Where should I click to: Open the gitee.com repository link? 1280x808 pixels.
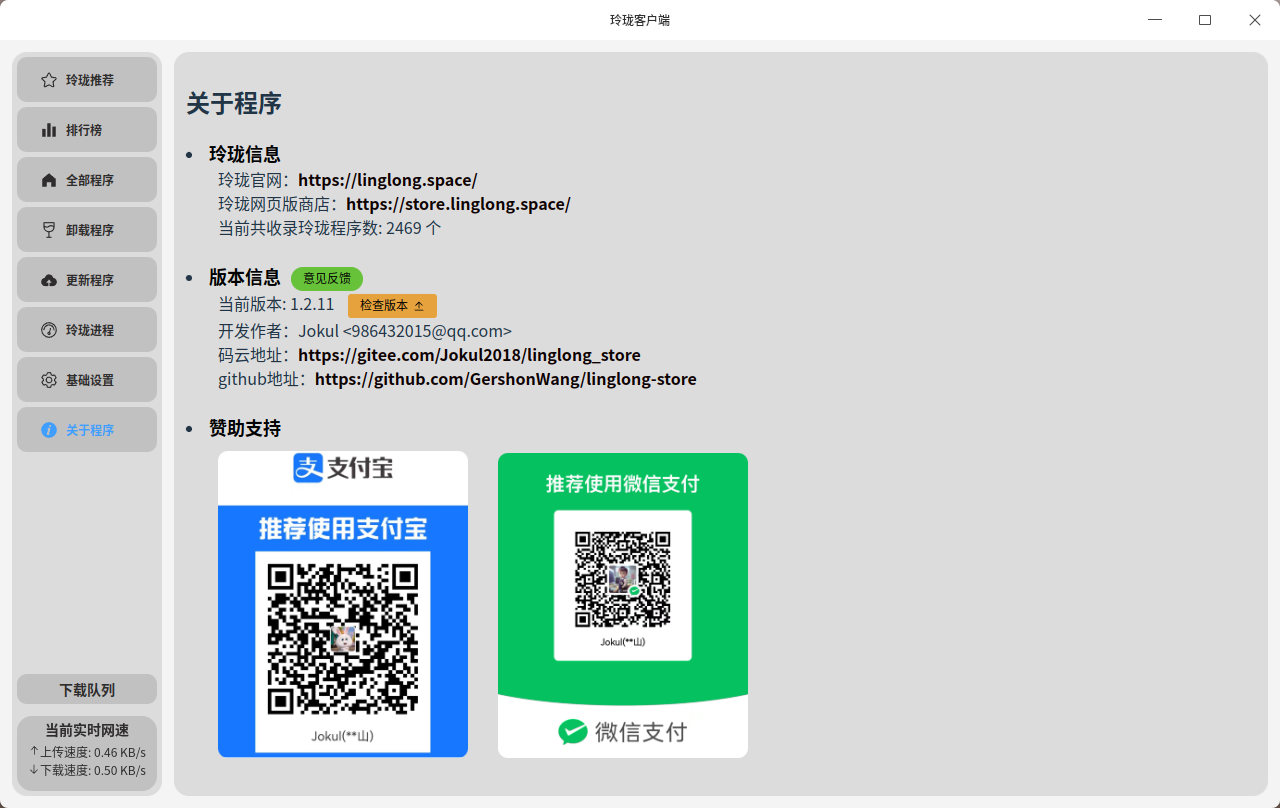click(x=469, y=355)
